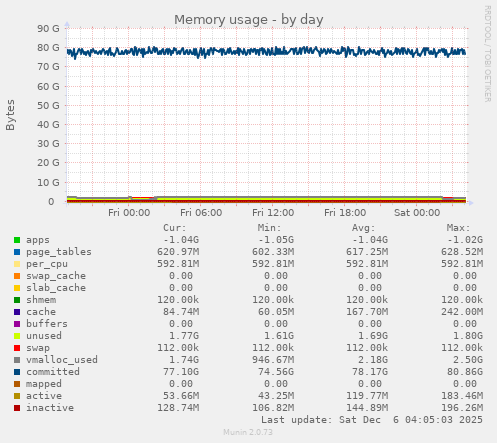Click the pale yellow per_cpu swatch
This screenshot has height=443, width=497.
pyautogui.click(x=17, y=264)
